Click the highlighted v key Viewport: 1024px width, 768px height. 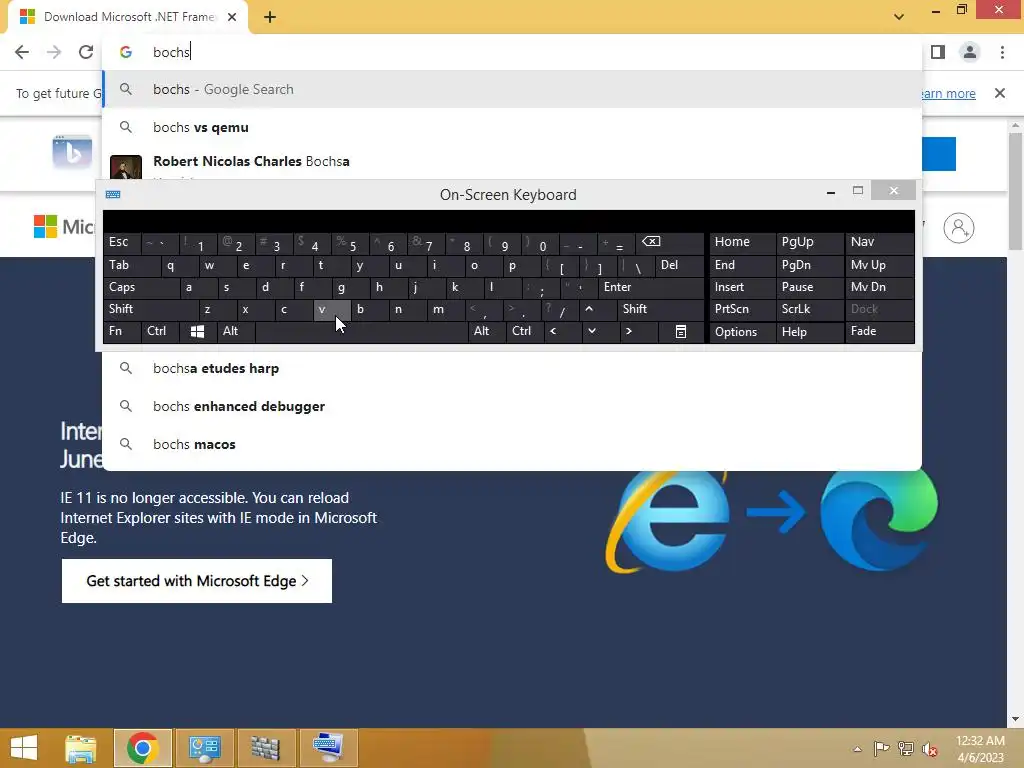pos(332,310)
